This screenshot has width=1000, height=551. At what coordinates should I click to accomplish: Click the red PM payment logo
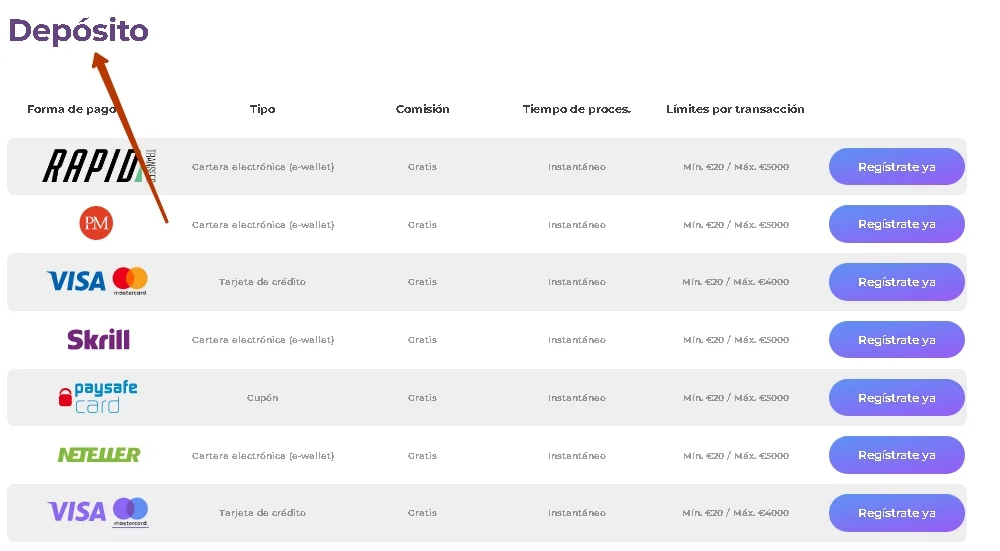pyautogui.click(x=96, y=223)
